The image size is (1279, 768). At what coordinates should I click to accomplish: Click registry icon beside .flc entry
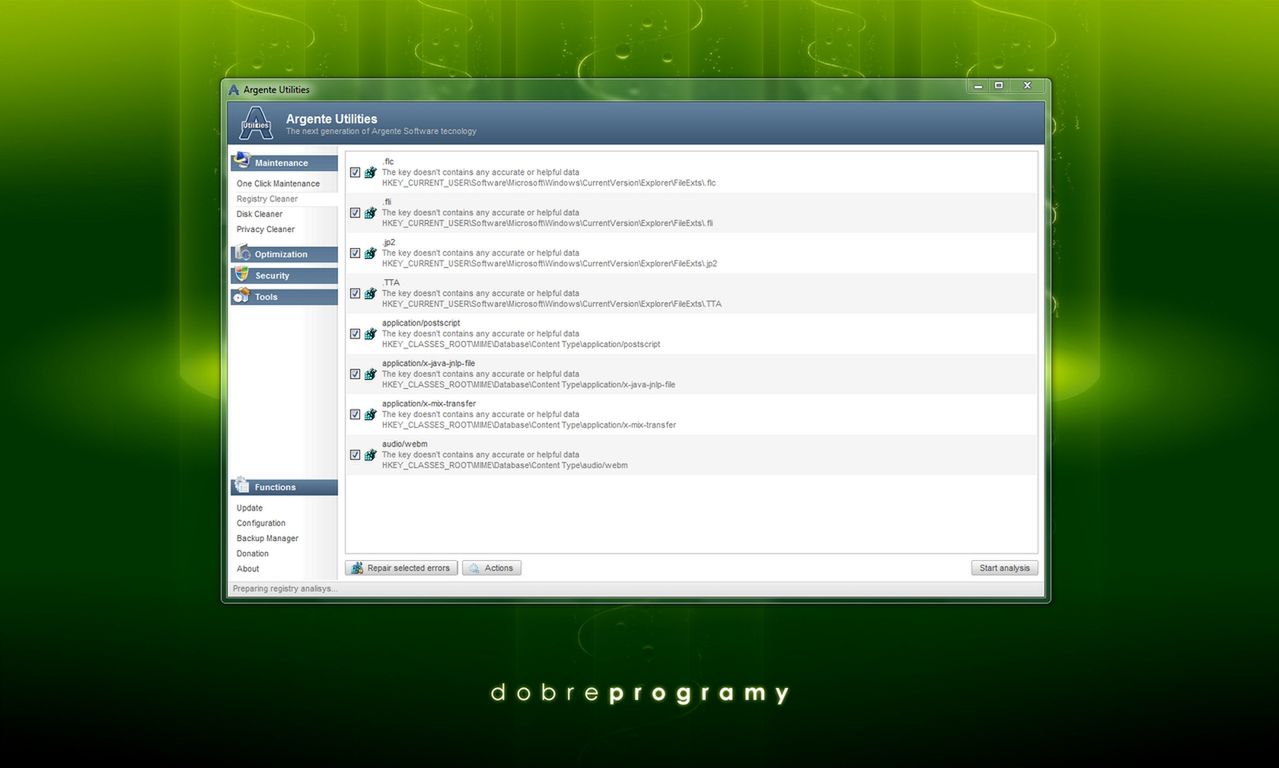[370, 172]
